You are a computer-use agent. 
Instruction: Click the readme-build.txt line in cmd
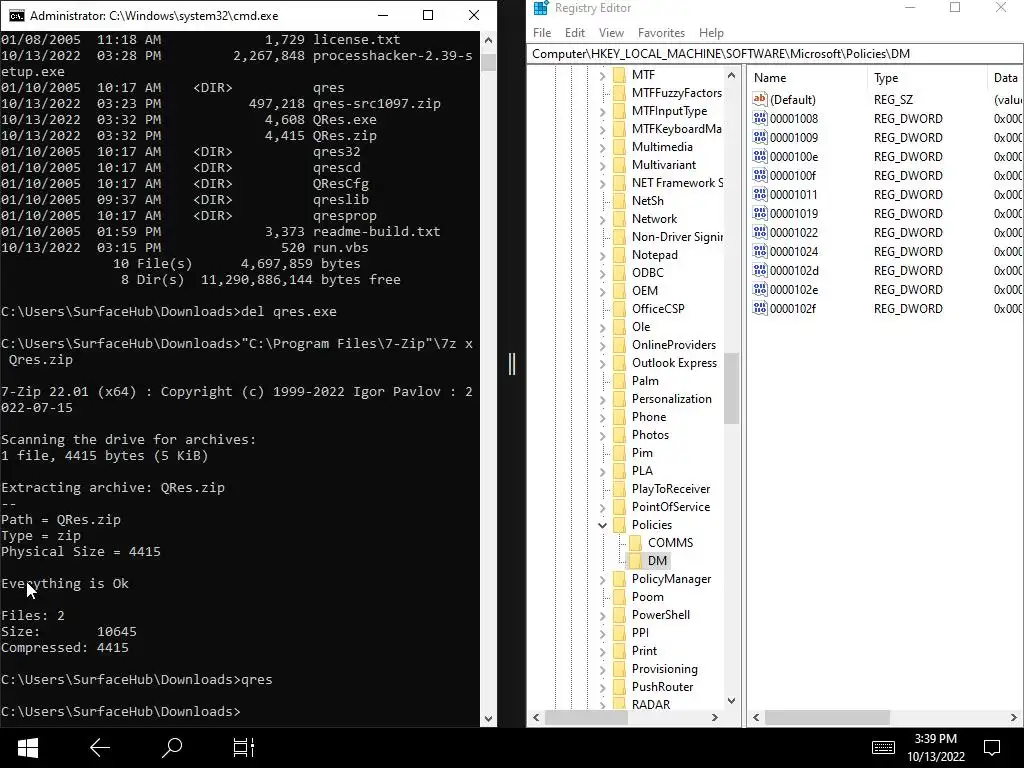tap(221, 231)
